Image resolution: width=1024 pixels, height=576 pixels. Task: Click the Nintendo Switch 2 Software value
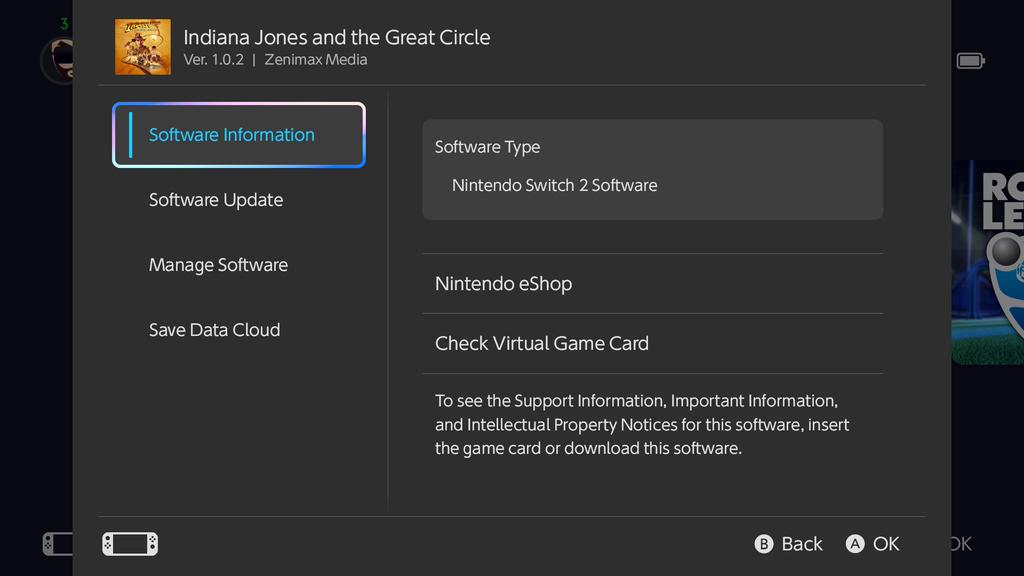coord(554,185)
